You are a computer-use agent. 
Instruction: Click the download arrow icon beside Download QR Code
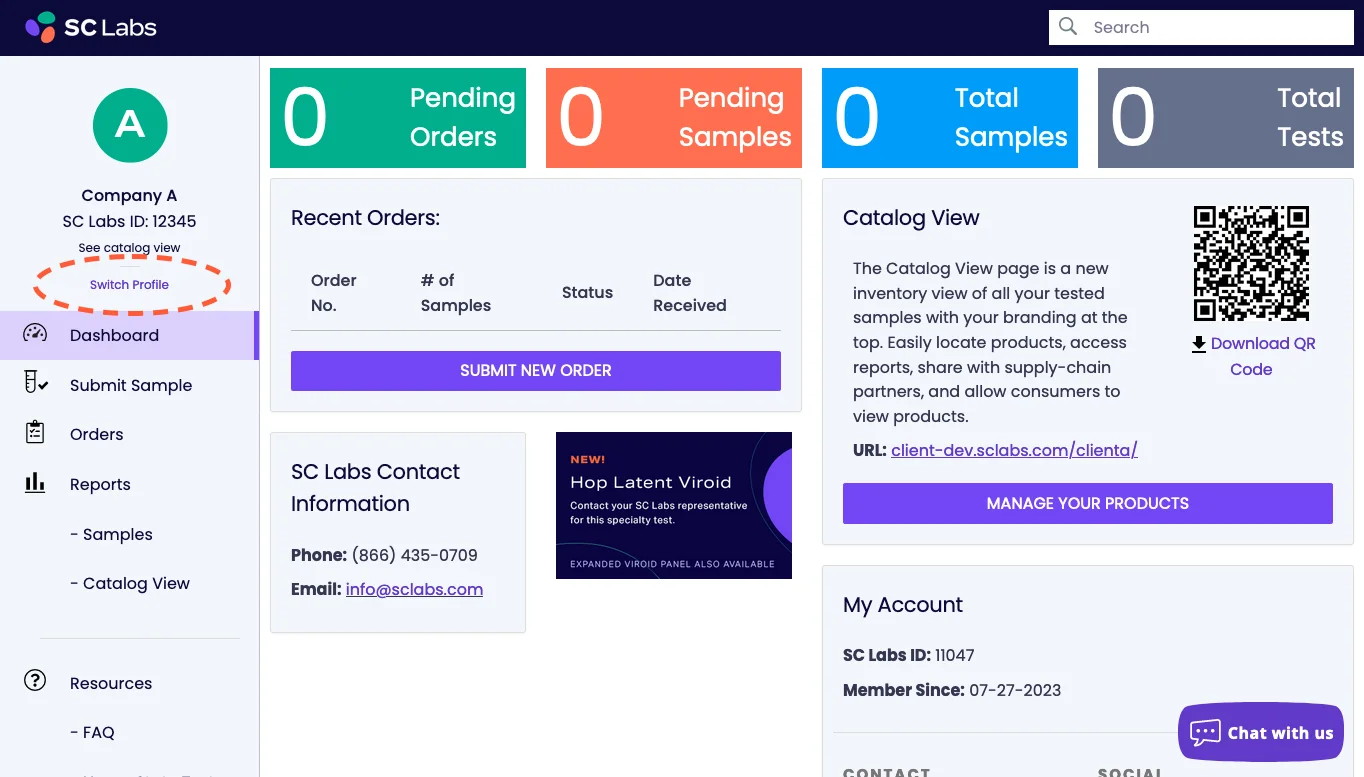click(1198, 344)
